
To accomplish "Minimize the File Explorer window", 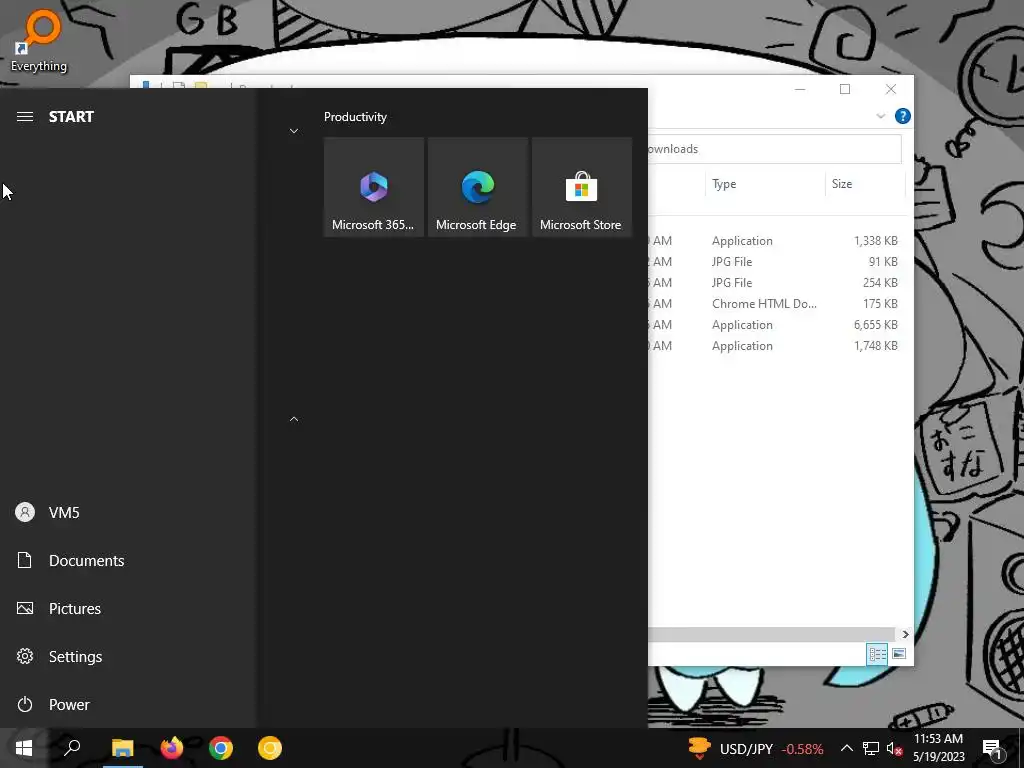I will (x=800, y=89).
